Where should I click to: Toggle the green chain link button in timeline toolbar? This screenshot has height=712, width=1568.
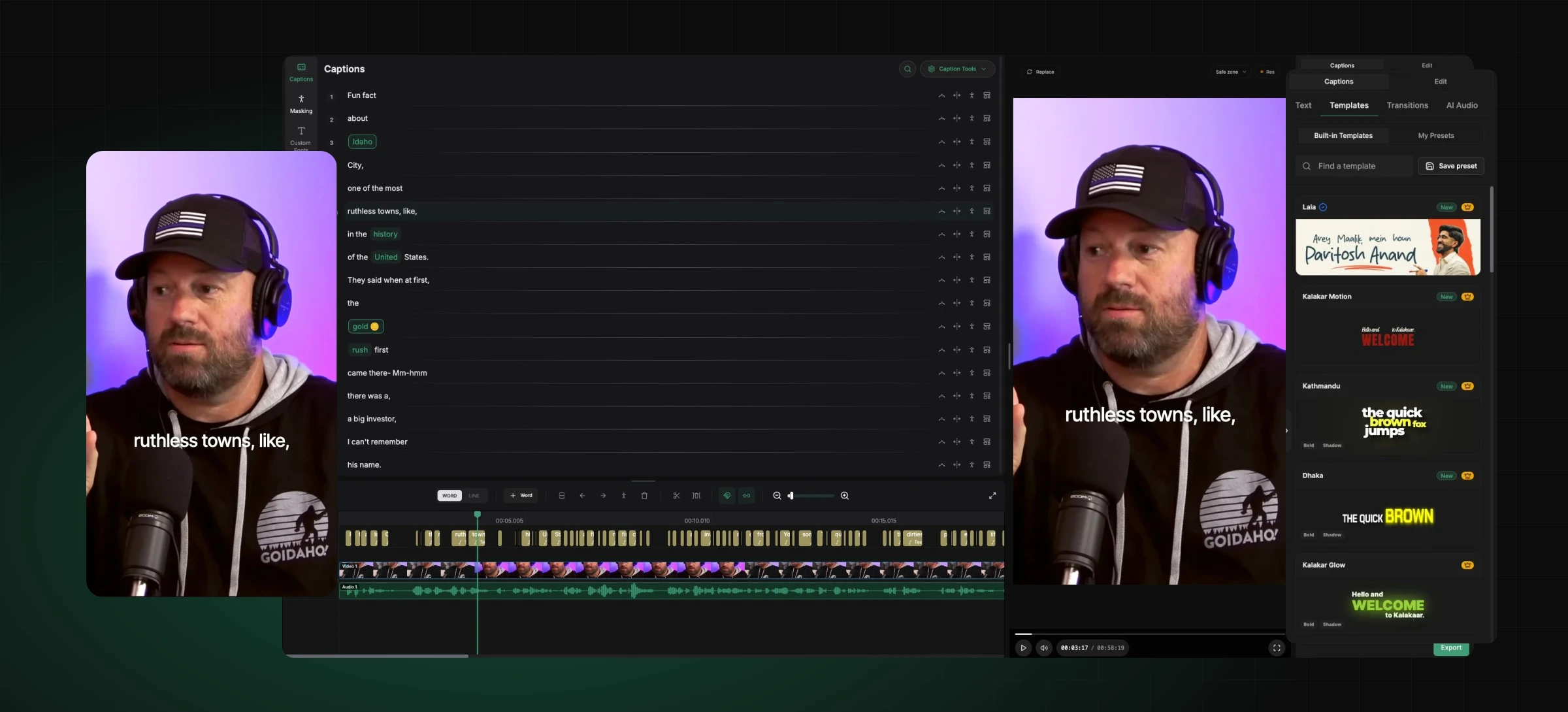[747, 496]
